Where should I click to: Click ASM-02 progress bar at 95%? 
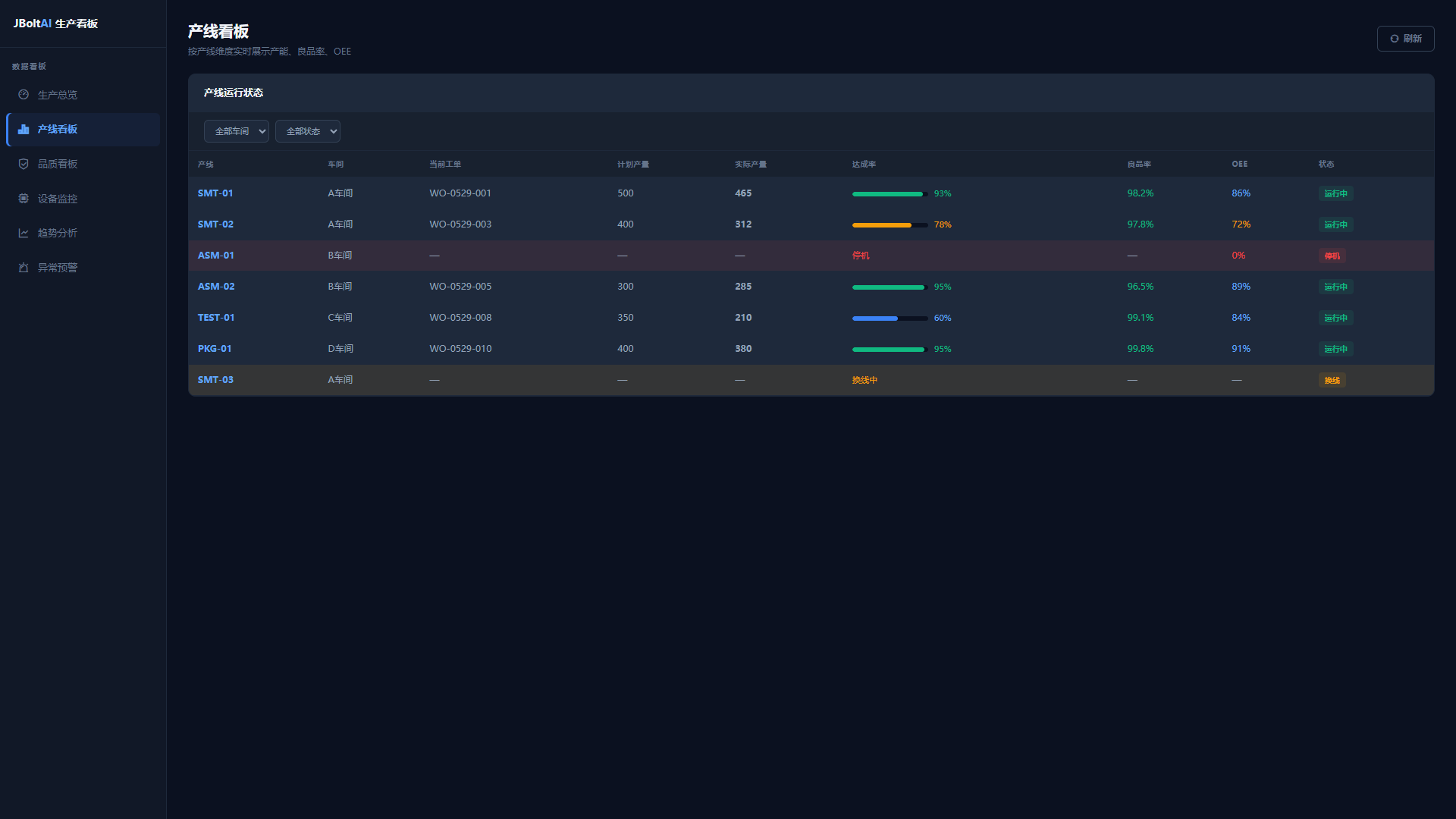click(890, 287)
